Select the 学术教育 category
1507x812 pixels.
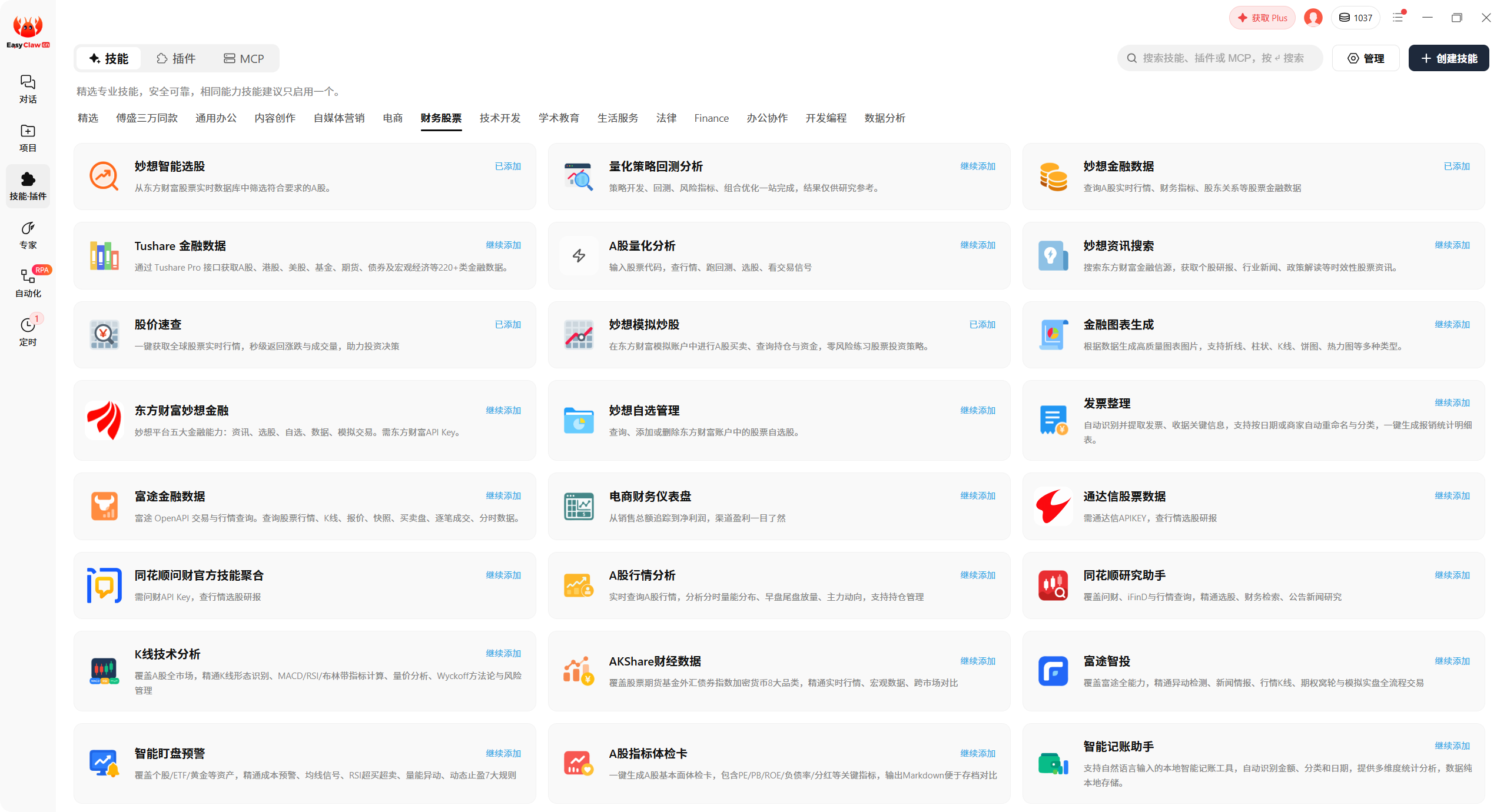pos(559,118)
